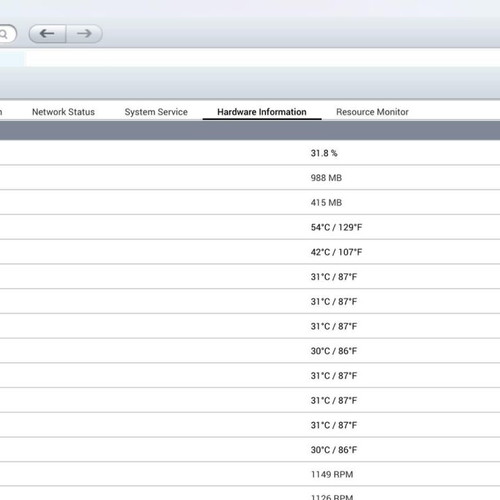Click the first 31°C / 87°F row
Screen dimensions: 500x500
pyautogui.click(x=250, y=277)
